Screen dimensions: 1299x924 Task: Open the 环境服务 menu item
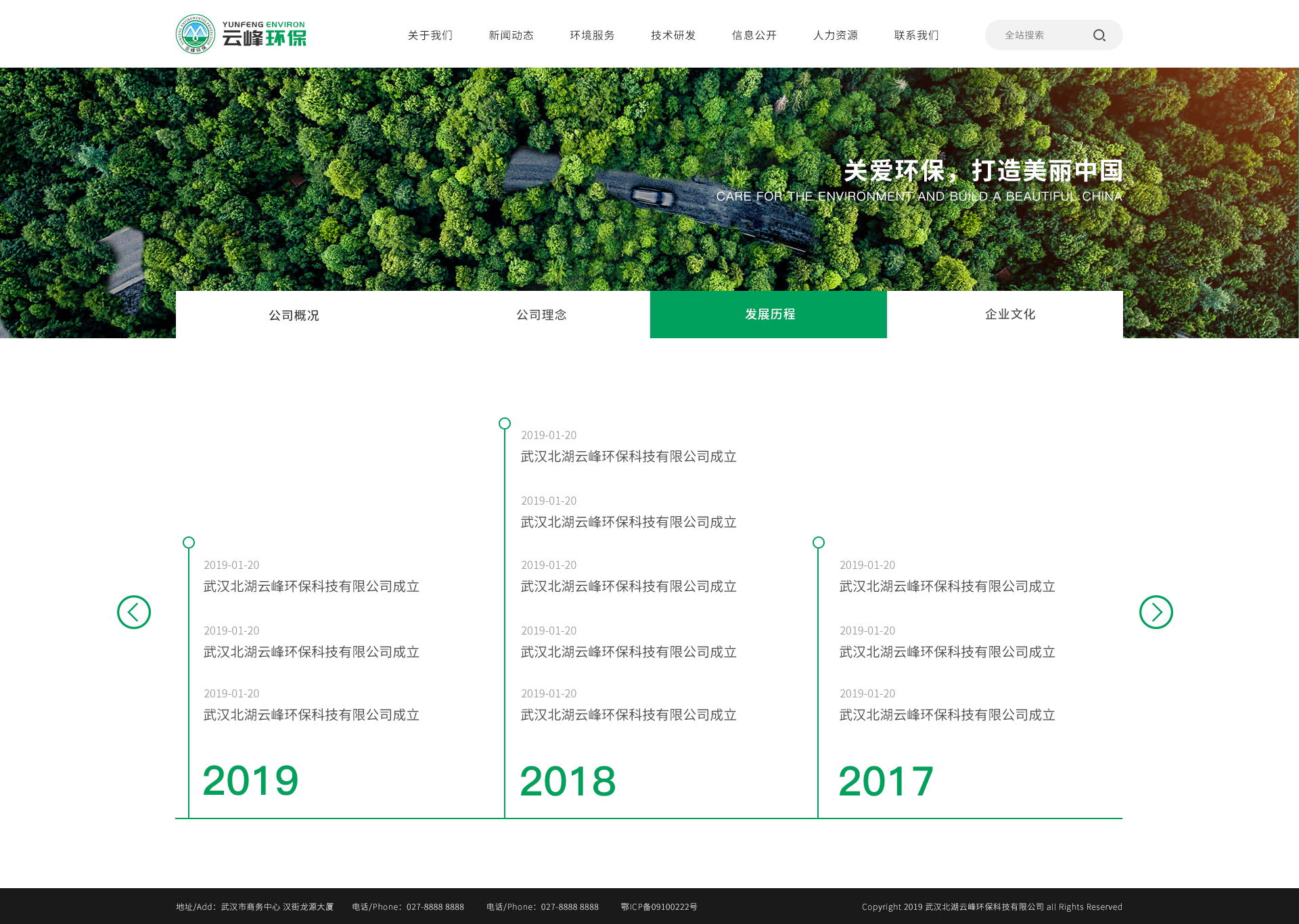click(593, 35)
